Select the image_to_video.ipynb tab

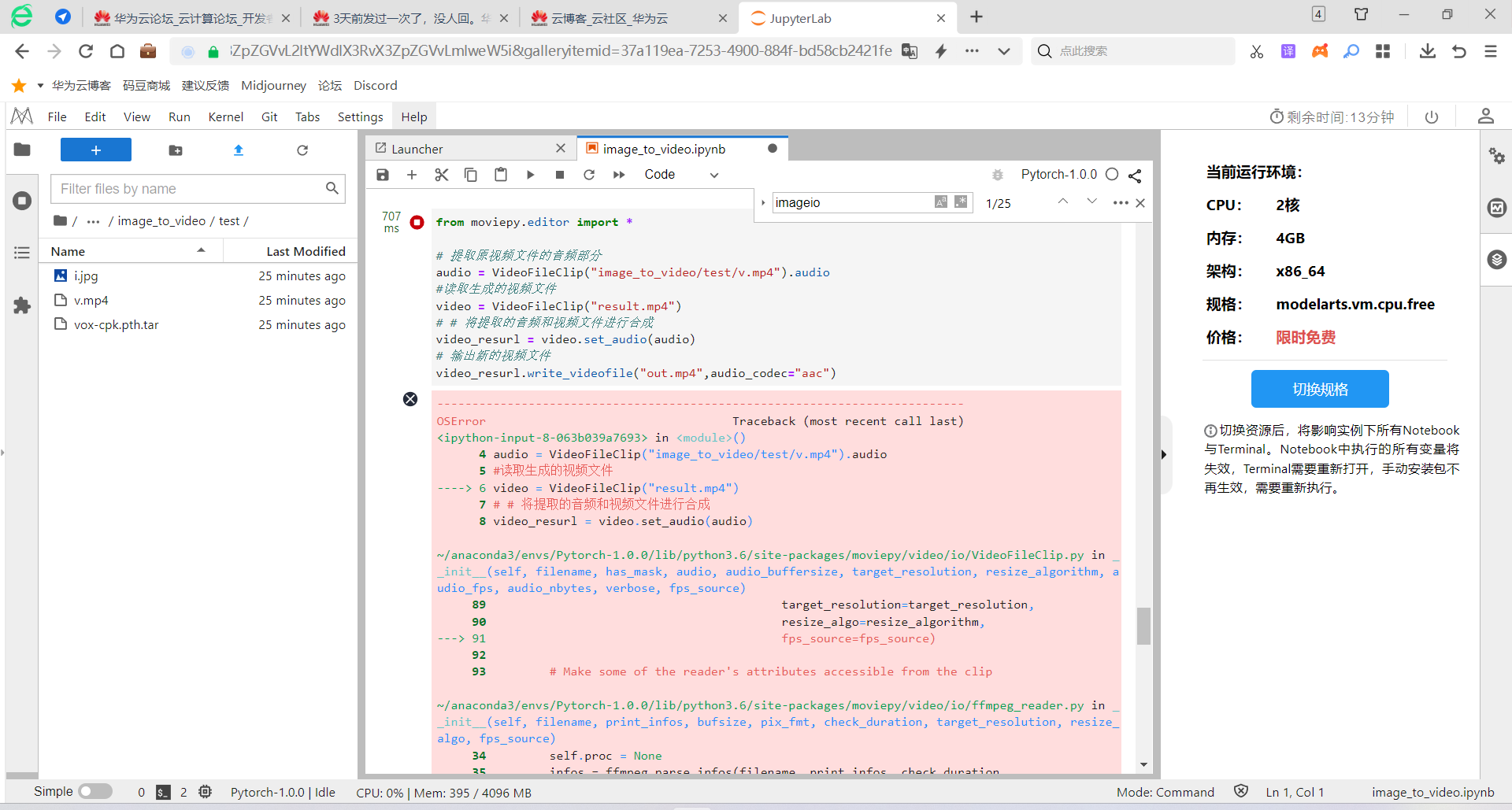click(664, 149)
